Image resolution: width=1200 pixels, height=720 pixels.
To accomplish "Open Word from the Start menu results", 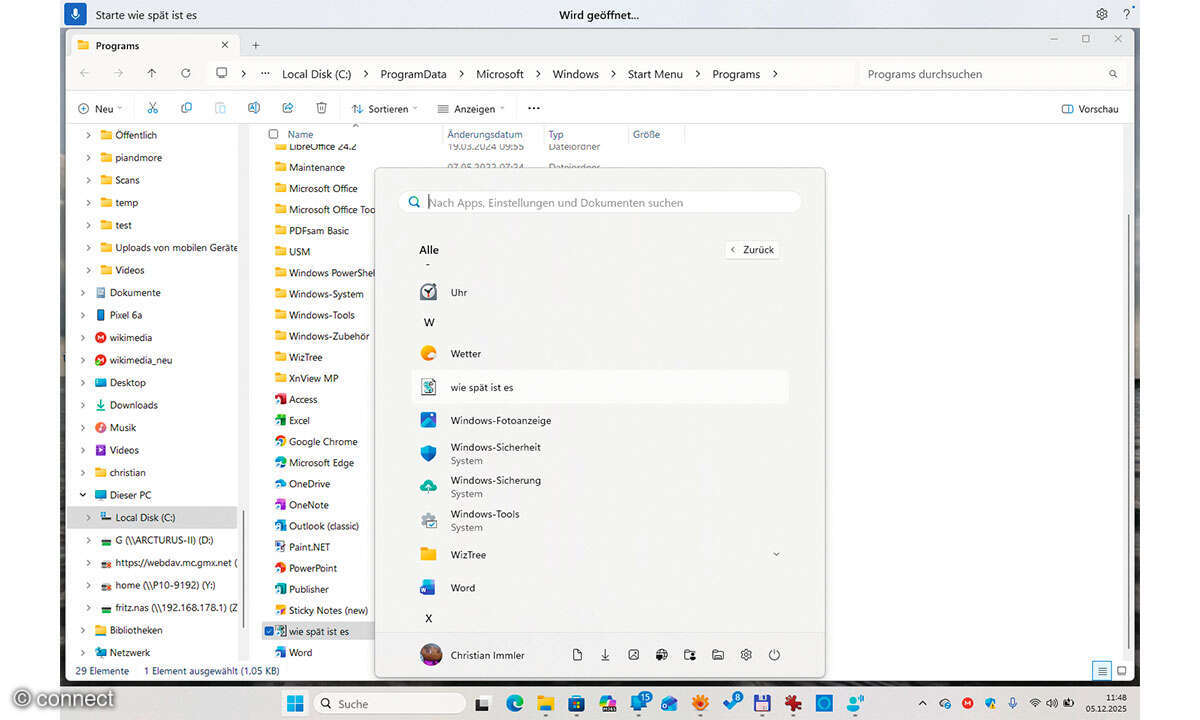I will [x=463, y=587].
